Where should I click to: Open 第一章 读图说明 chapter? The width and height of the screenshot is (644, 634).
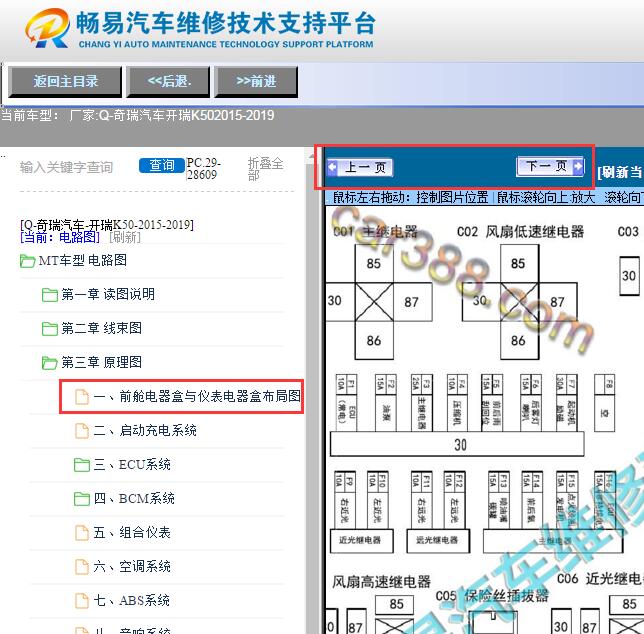tap(108, 294)
